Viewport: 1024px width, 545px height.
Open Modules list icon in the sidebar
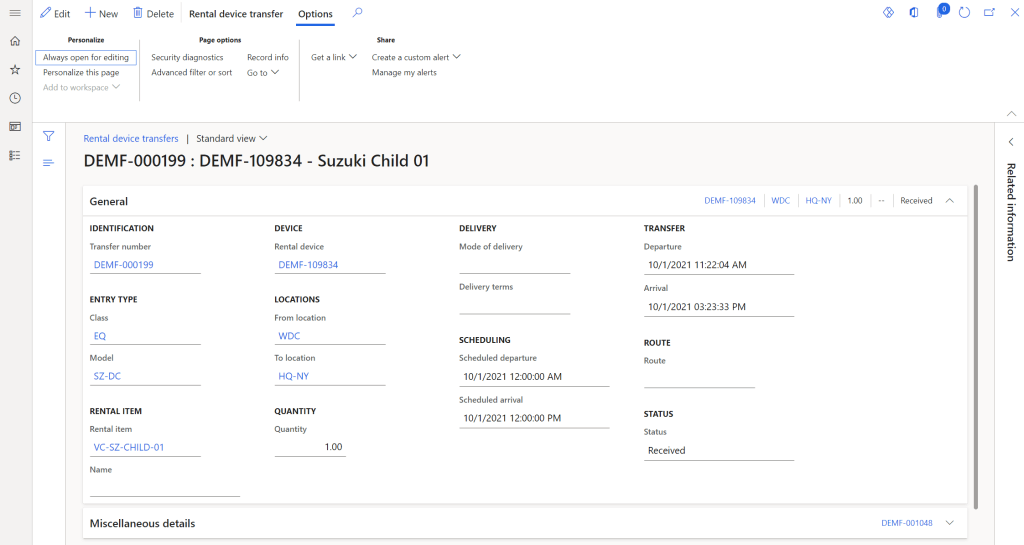pyautogui.click(x=15, y=155)
